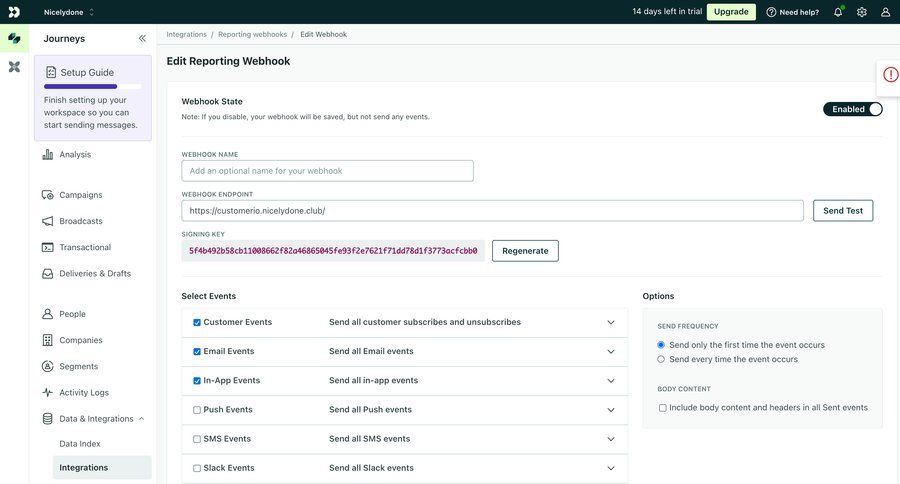Open the Nicelydone workspace switcher
900x484 pixels.
[69, 12]
